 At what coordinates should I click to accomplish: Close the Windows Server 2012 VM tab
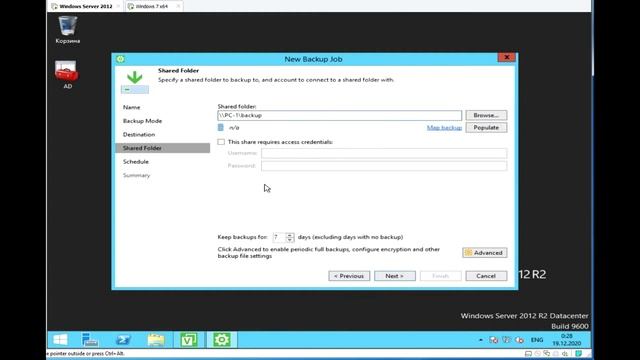pyautogui.click(x=118, y=7)
